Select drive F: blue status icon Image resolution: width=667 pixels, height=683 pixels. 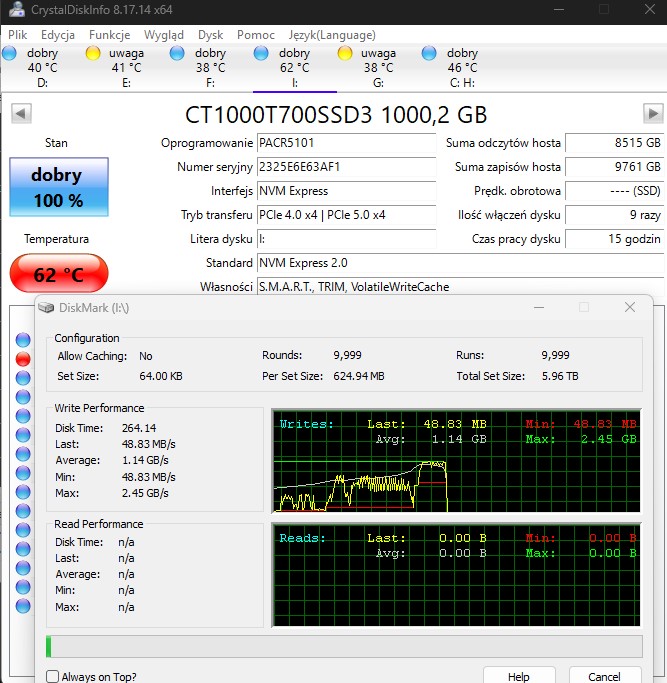pos(178,54)
